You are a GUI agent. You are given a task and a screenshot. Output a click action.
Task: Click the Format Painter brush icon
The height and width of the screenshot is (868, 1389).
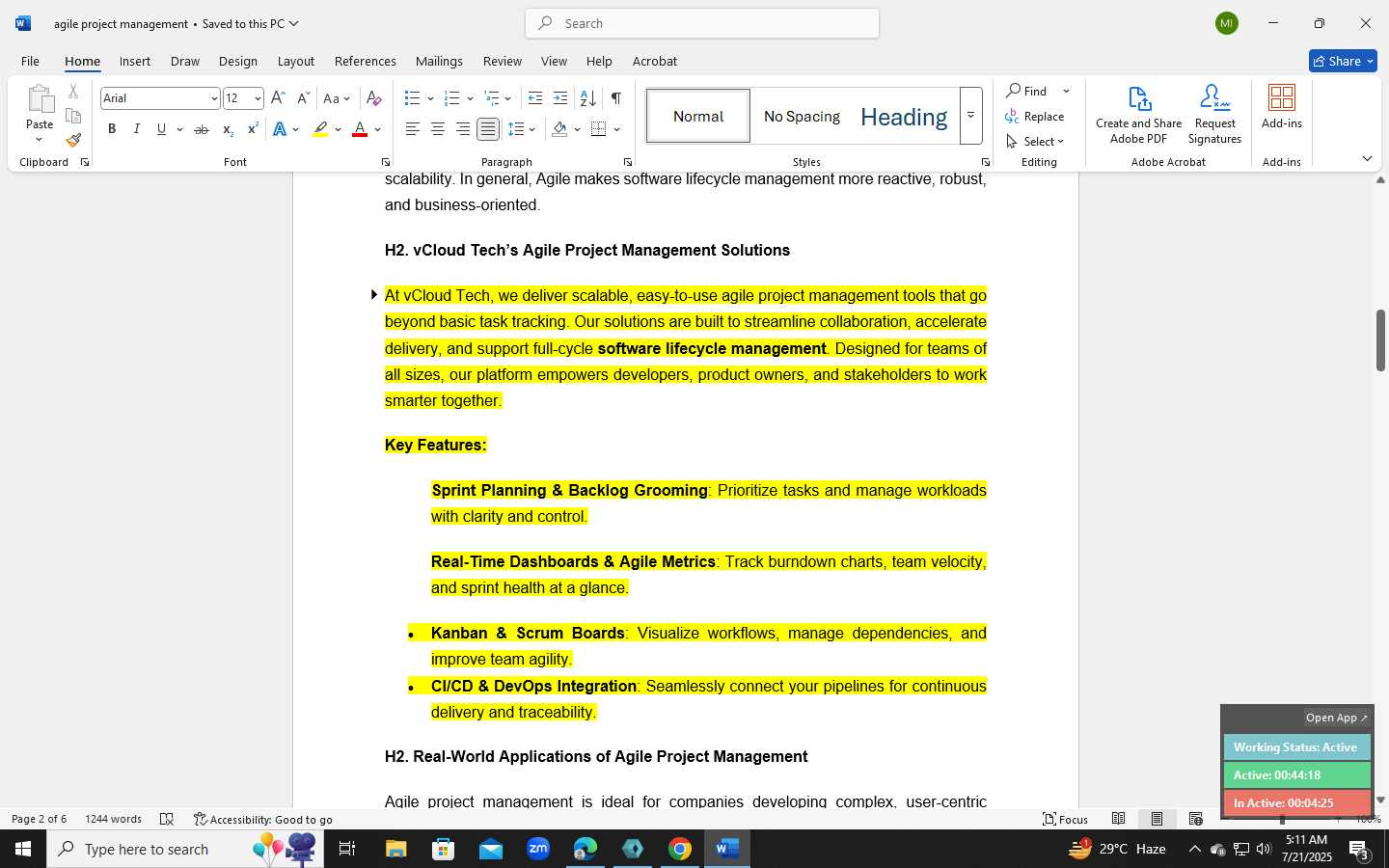[x=73, y=140]
